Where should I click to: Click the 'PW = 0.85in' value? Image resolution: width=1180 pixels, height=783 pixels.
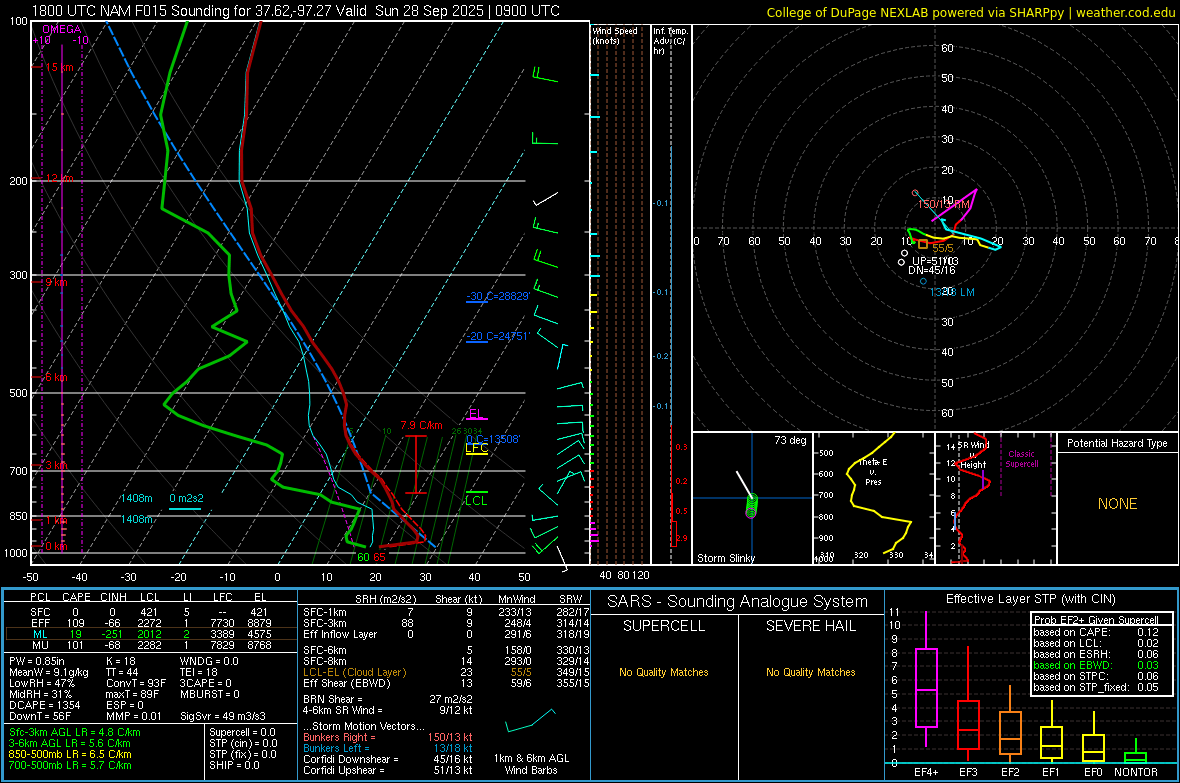(x=37, y=661)
